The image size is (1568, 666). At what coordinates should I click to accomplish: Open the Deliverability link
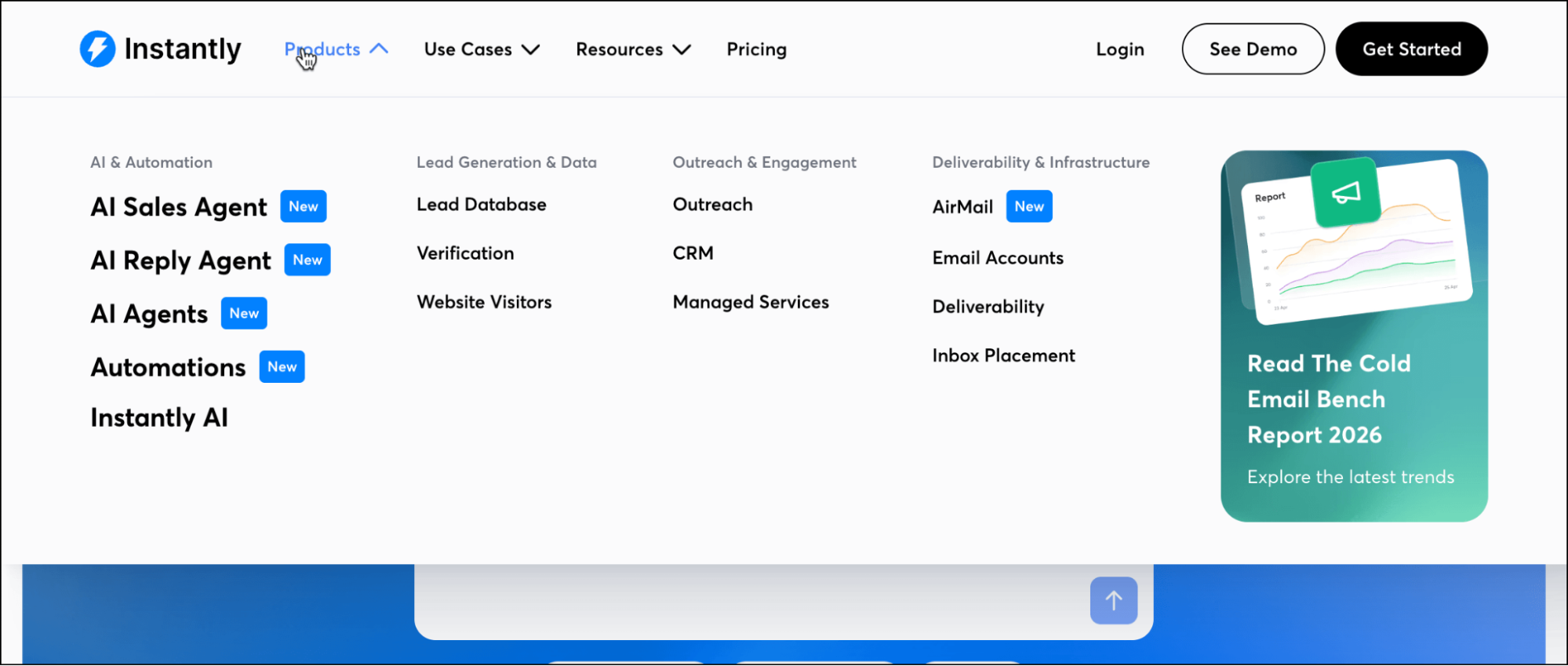pos(988,307)
